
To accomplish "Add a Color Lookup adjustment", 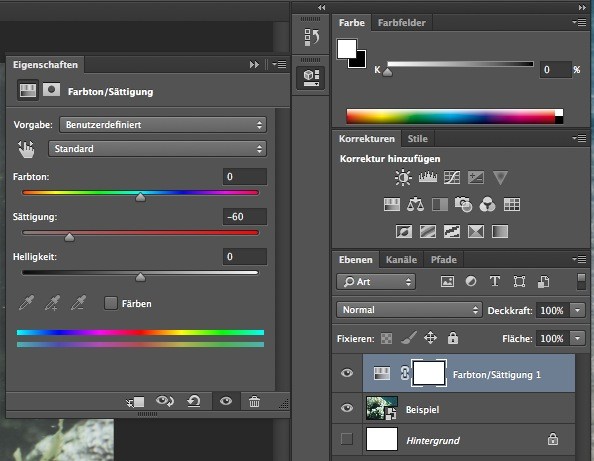I will tap(512, 205).
